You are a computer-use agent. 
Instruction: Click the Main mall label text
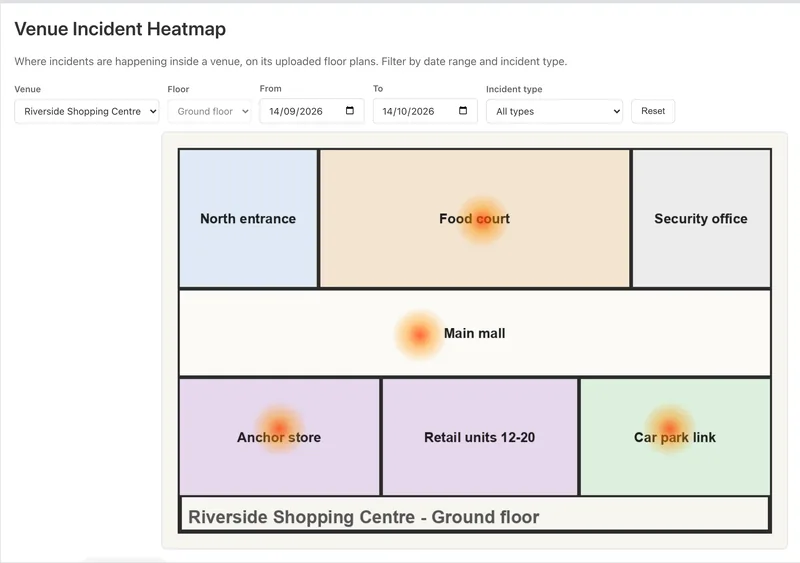(474, 333)
